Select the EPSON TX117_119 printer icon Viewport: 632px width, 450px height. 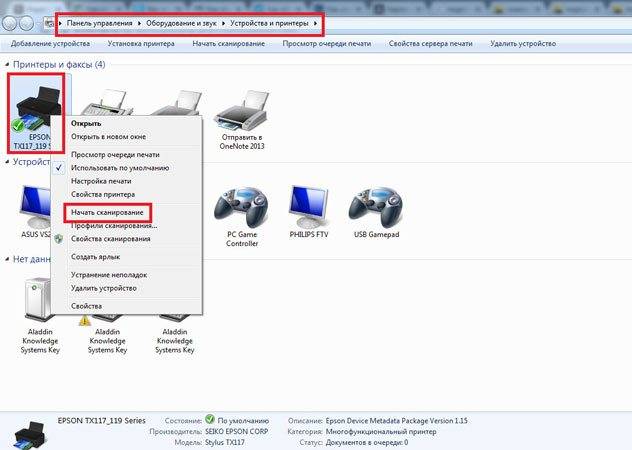36,113
